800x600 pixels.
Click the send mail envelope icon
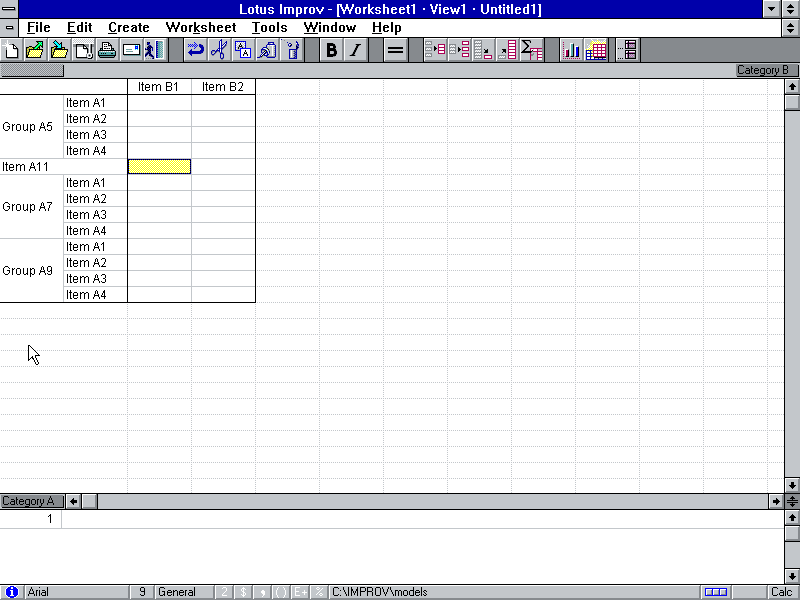point(131,50)
